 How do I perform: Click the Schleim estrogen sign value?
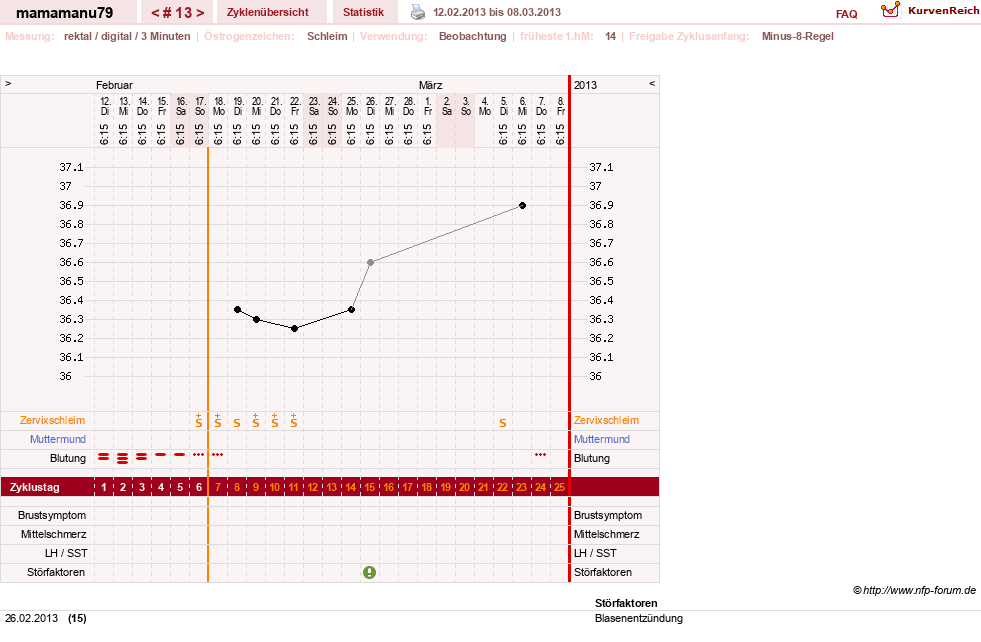pyautogui.click(x=327, y=36)
